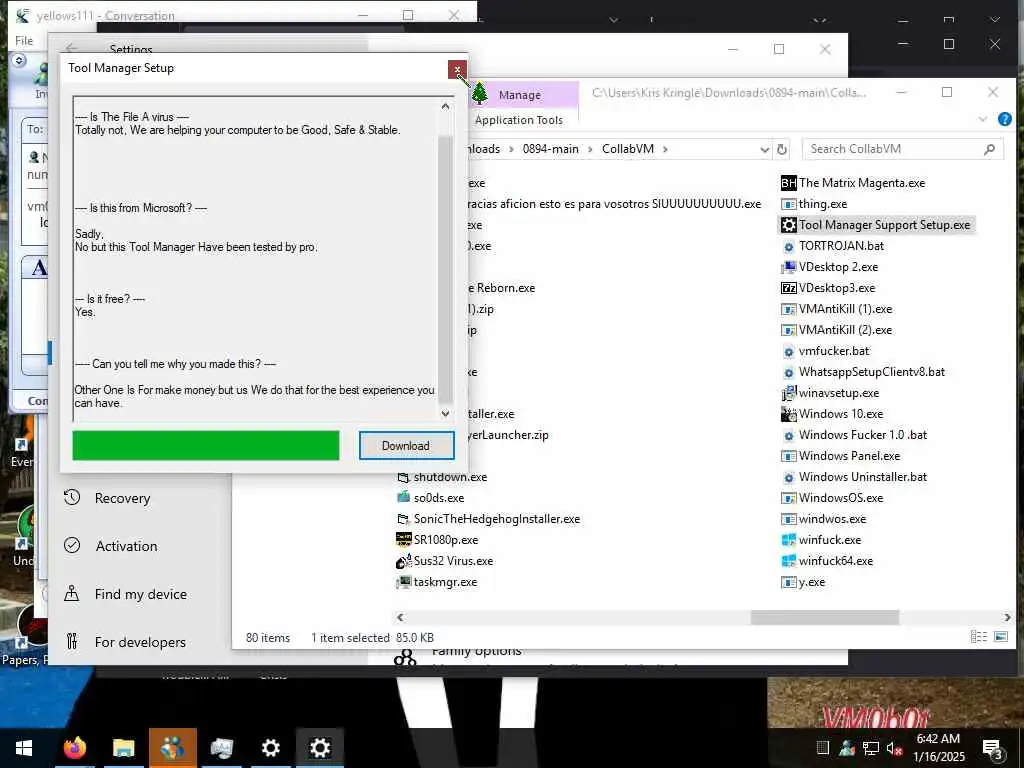The height and width of the screenshot is (768, 1024).
Task: Click the Download button in Tool Manager Setup
Action: [x=406, y=445]
